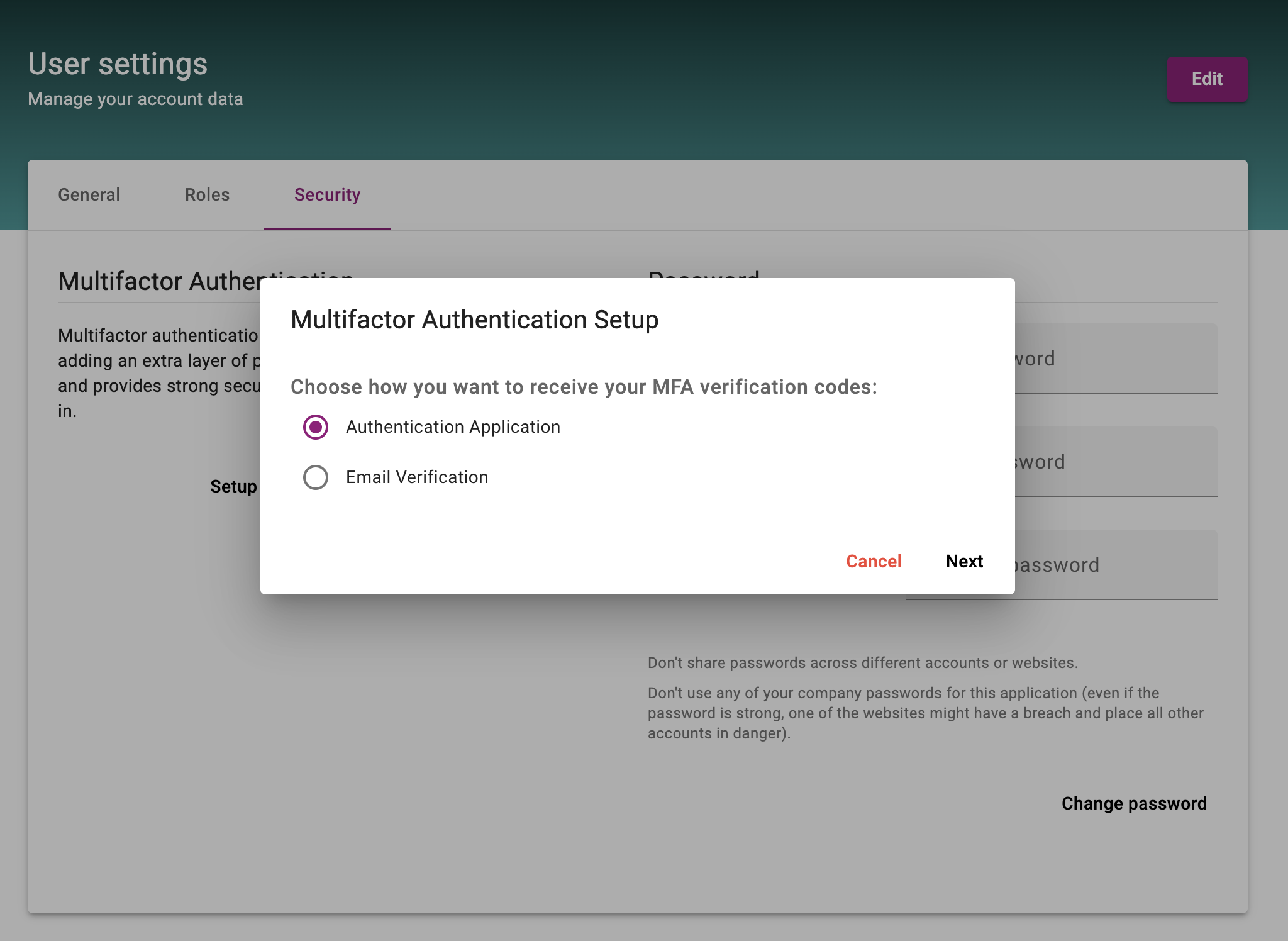Screen dimensions: 1288x941
Task: Select the Authentication Application radio button
Action: (316, 427)
